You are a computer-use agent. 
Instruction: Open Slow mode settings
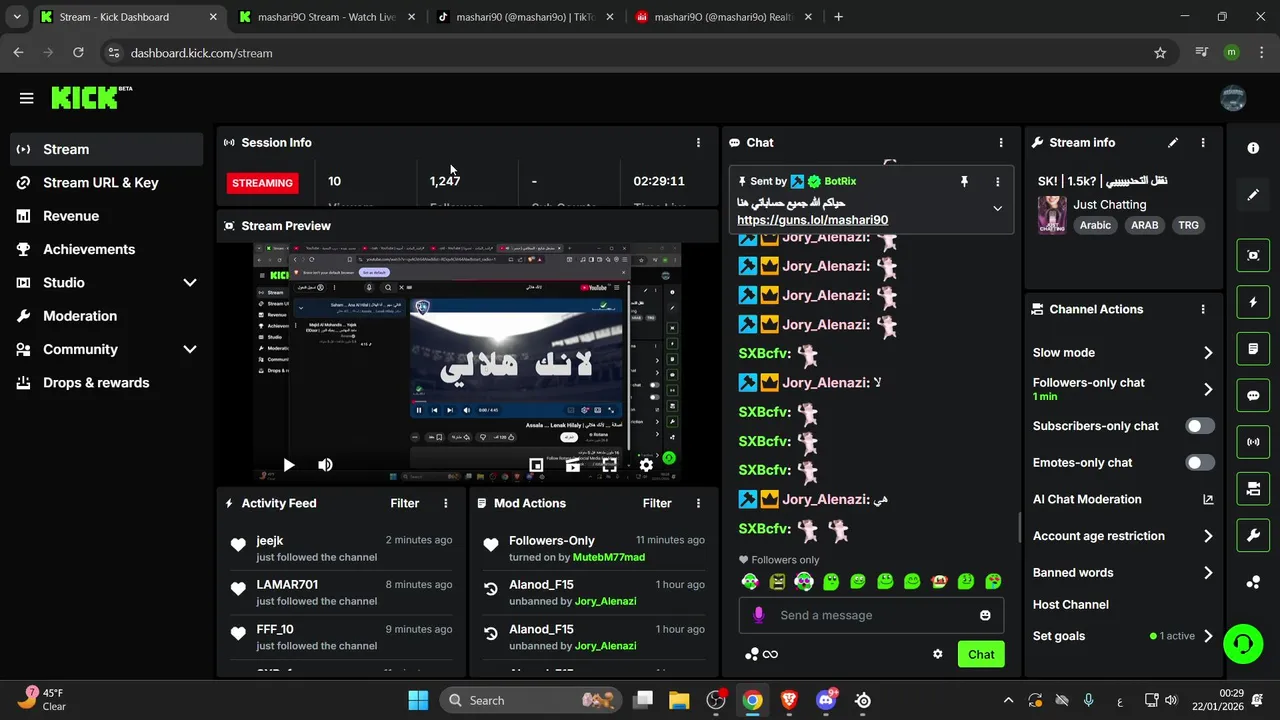click(1123, 352)
